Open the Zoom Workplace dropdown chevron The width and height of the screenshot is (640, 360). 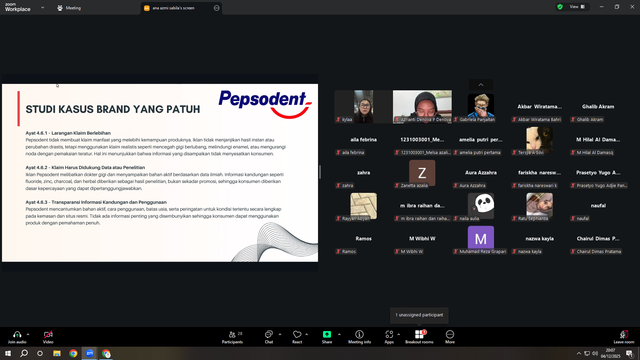[42, 7]
